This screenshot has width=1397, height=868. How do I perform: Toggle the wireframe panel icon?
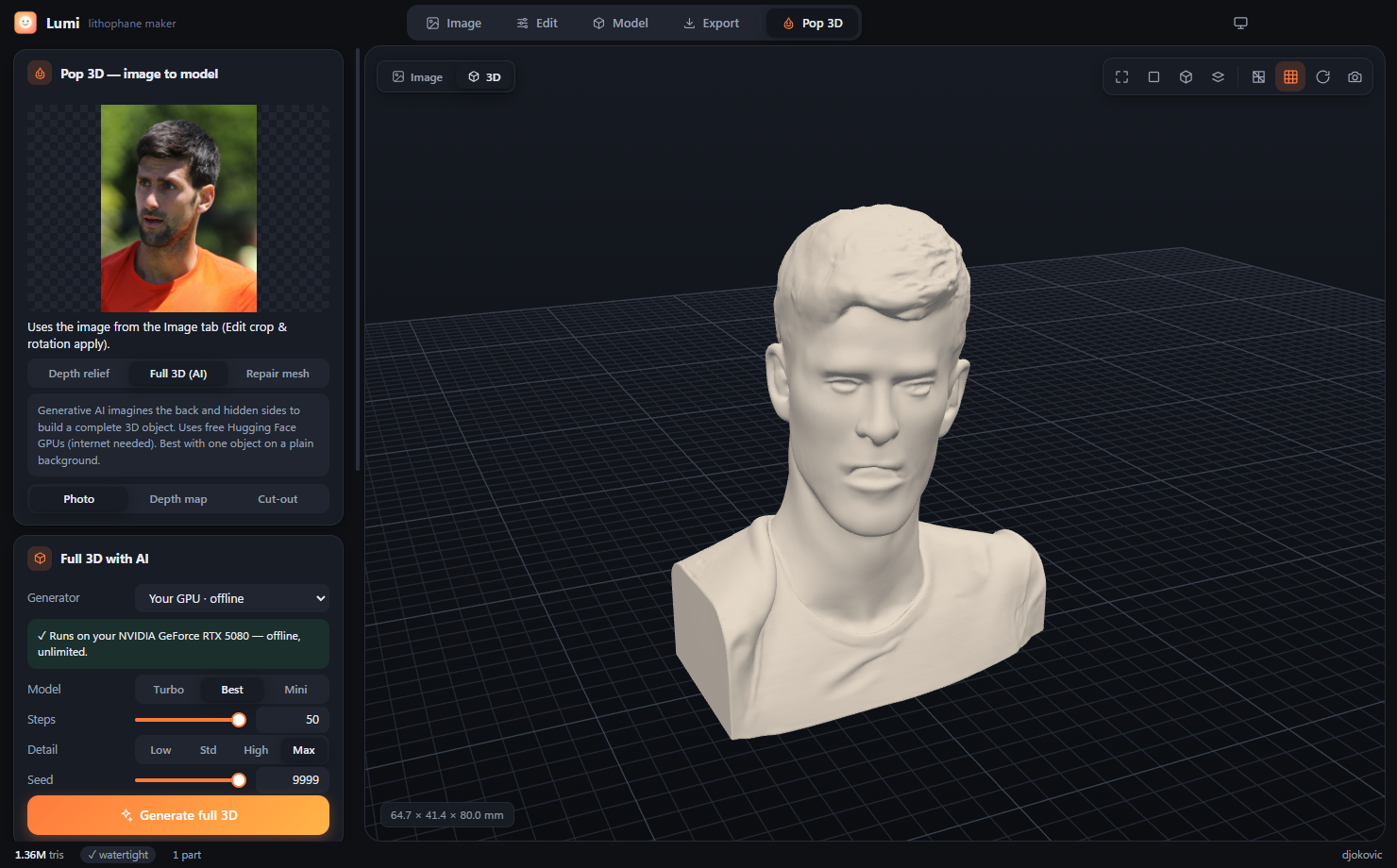coord(1258,77)
